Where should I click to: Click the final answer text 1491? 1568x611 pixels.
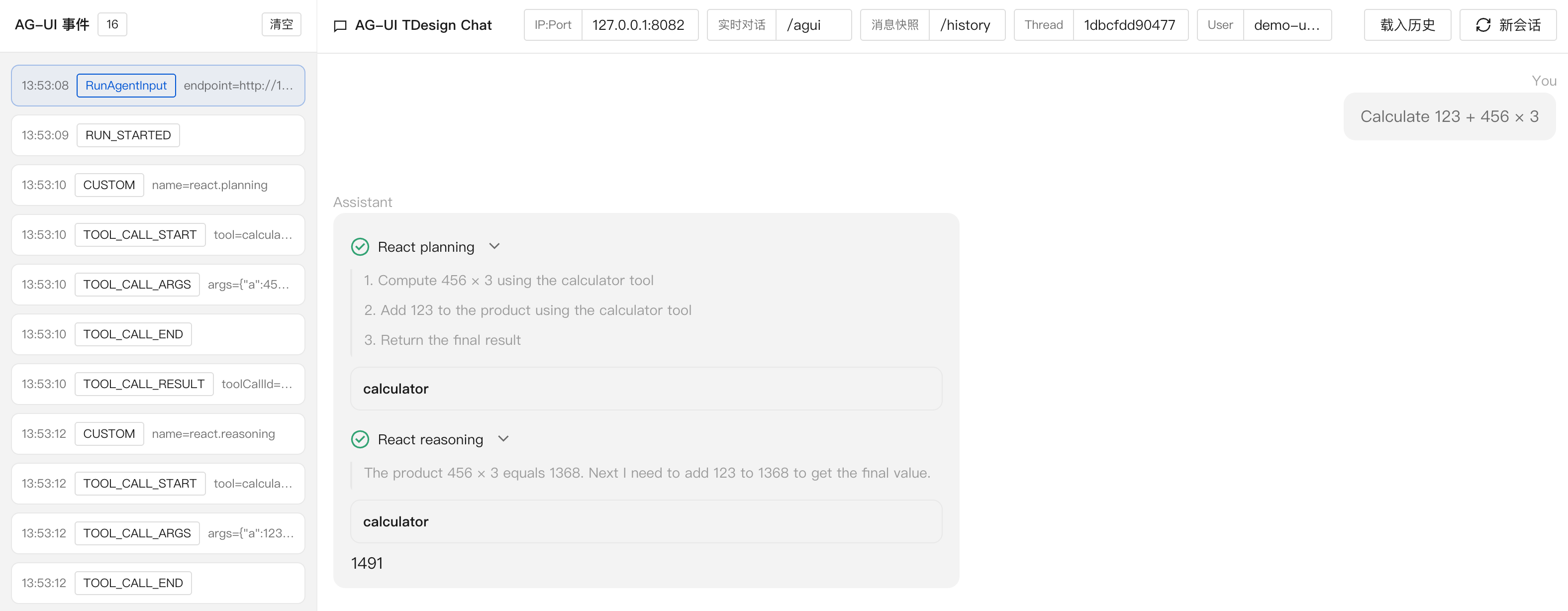coord(367,563)
